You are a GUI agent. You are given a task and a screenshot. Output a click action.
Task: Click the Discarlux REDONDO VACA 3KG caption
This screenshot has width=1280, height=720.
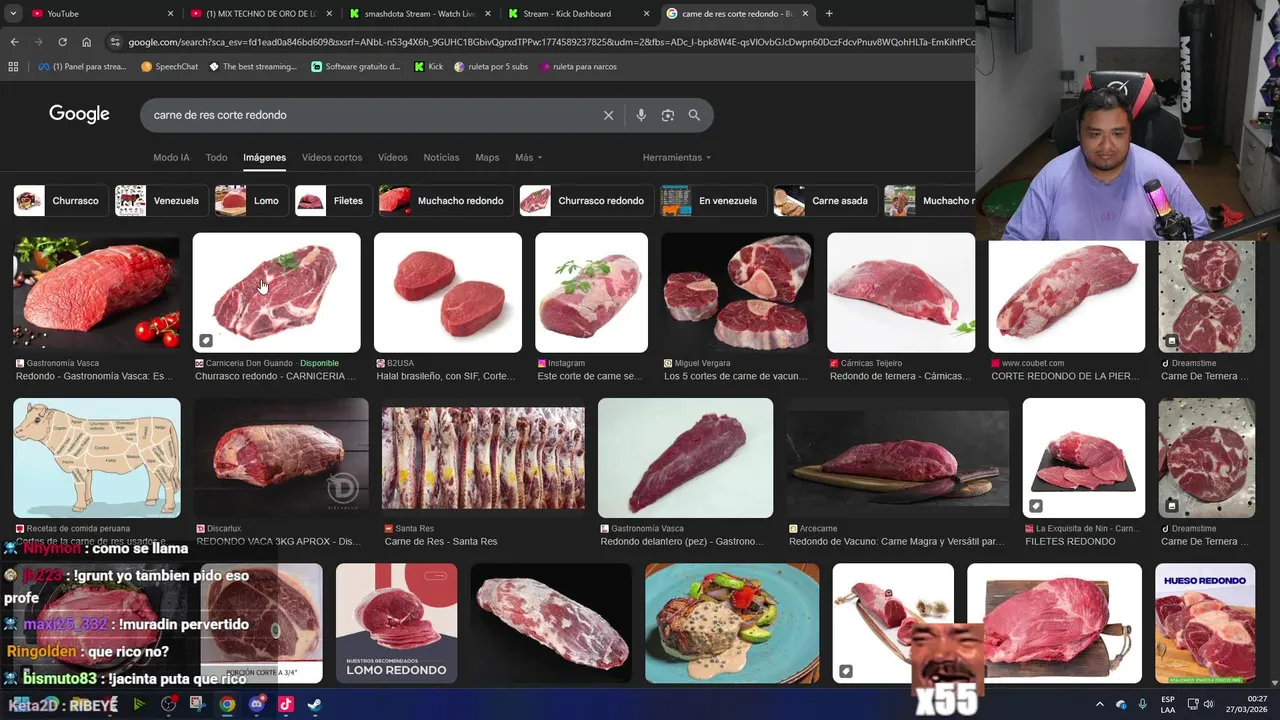[278, 541]
